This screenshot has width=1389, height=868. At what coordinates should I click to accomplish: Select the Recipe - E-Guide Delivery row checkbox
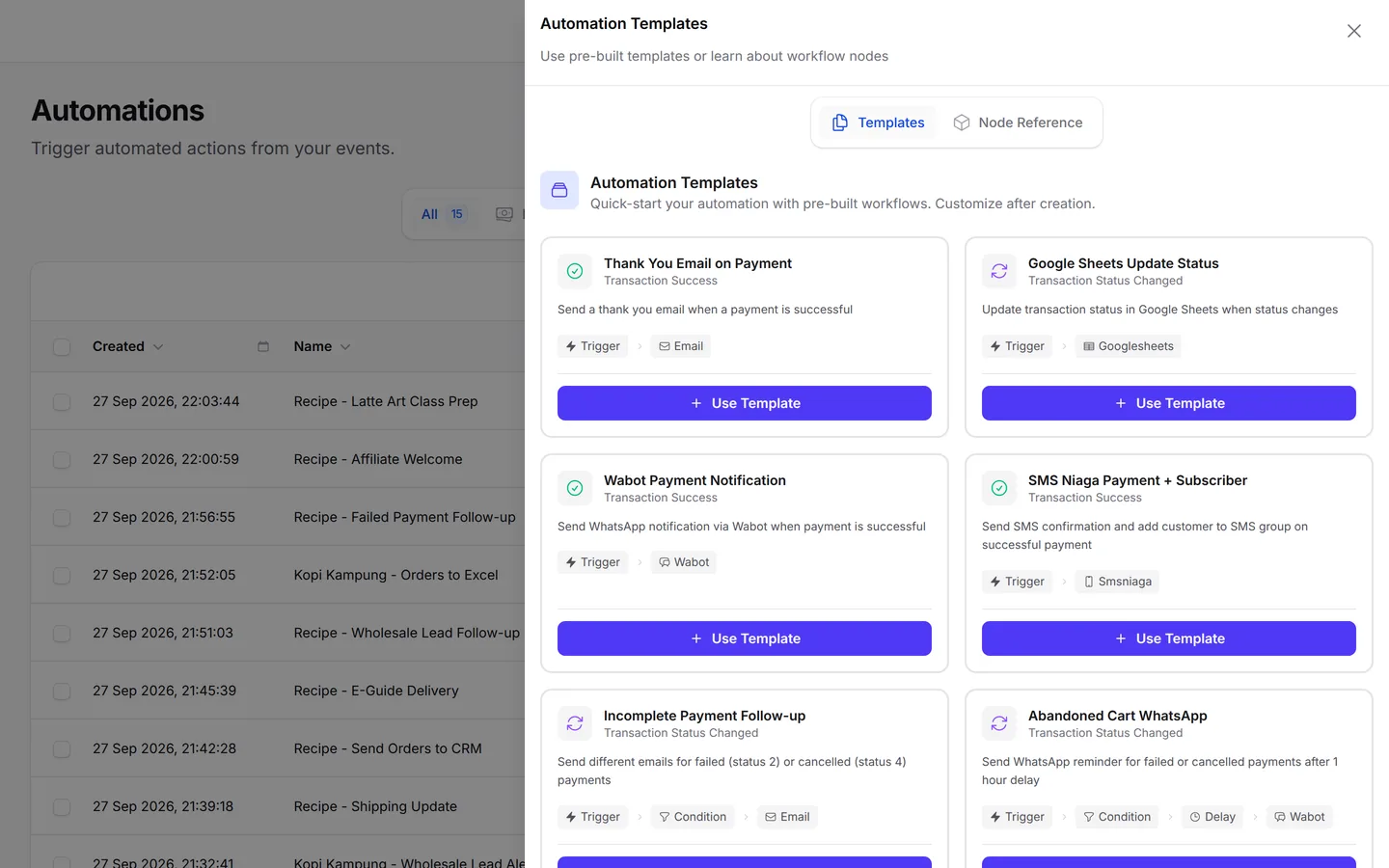(x=62, y=692)
